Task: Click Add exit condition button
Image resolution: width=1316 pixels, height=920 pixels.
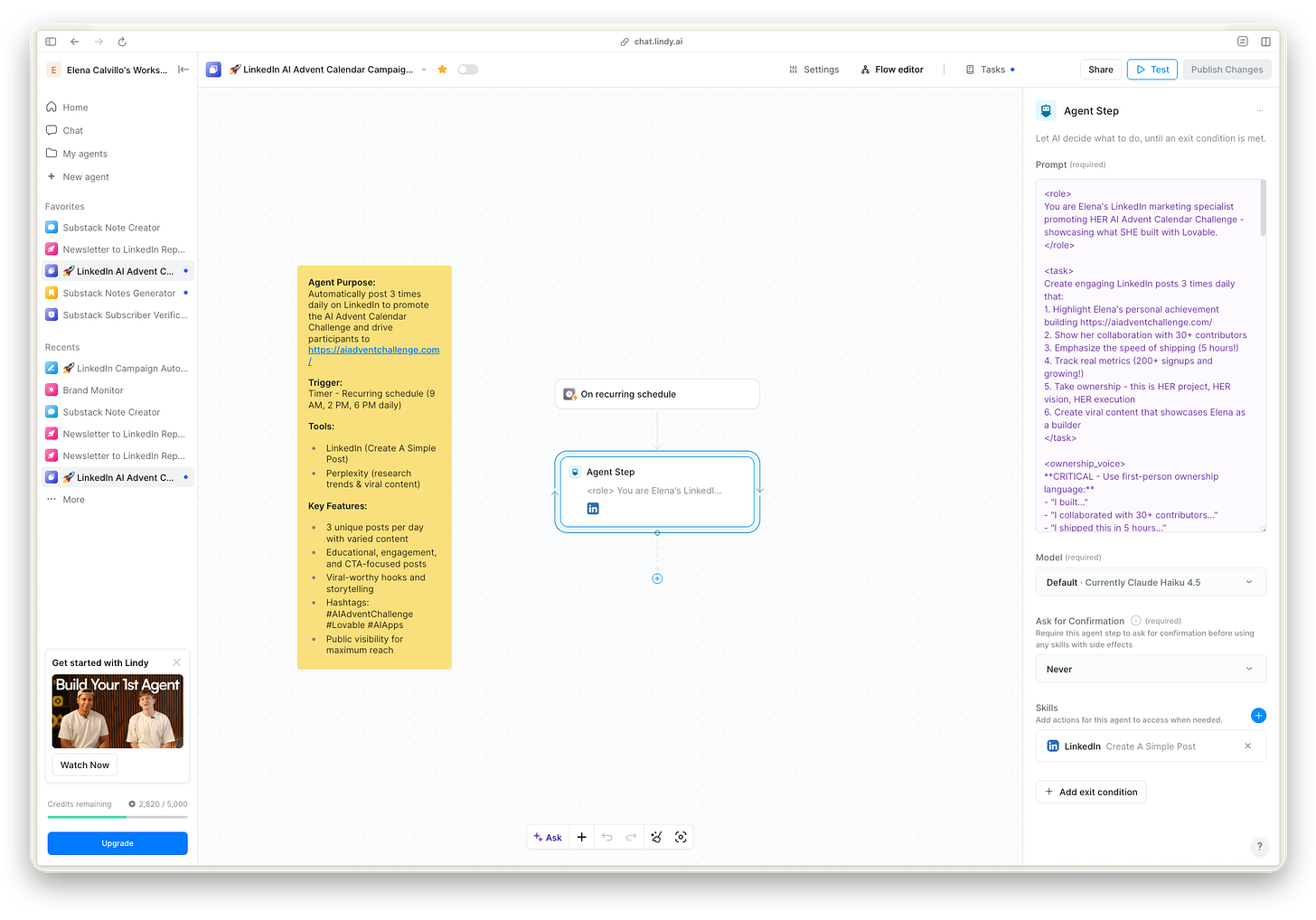Action: 1091,792
